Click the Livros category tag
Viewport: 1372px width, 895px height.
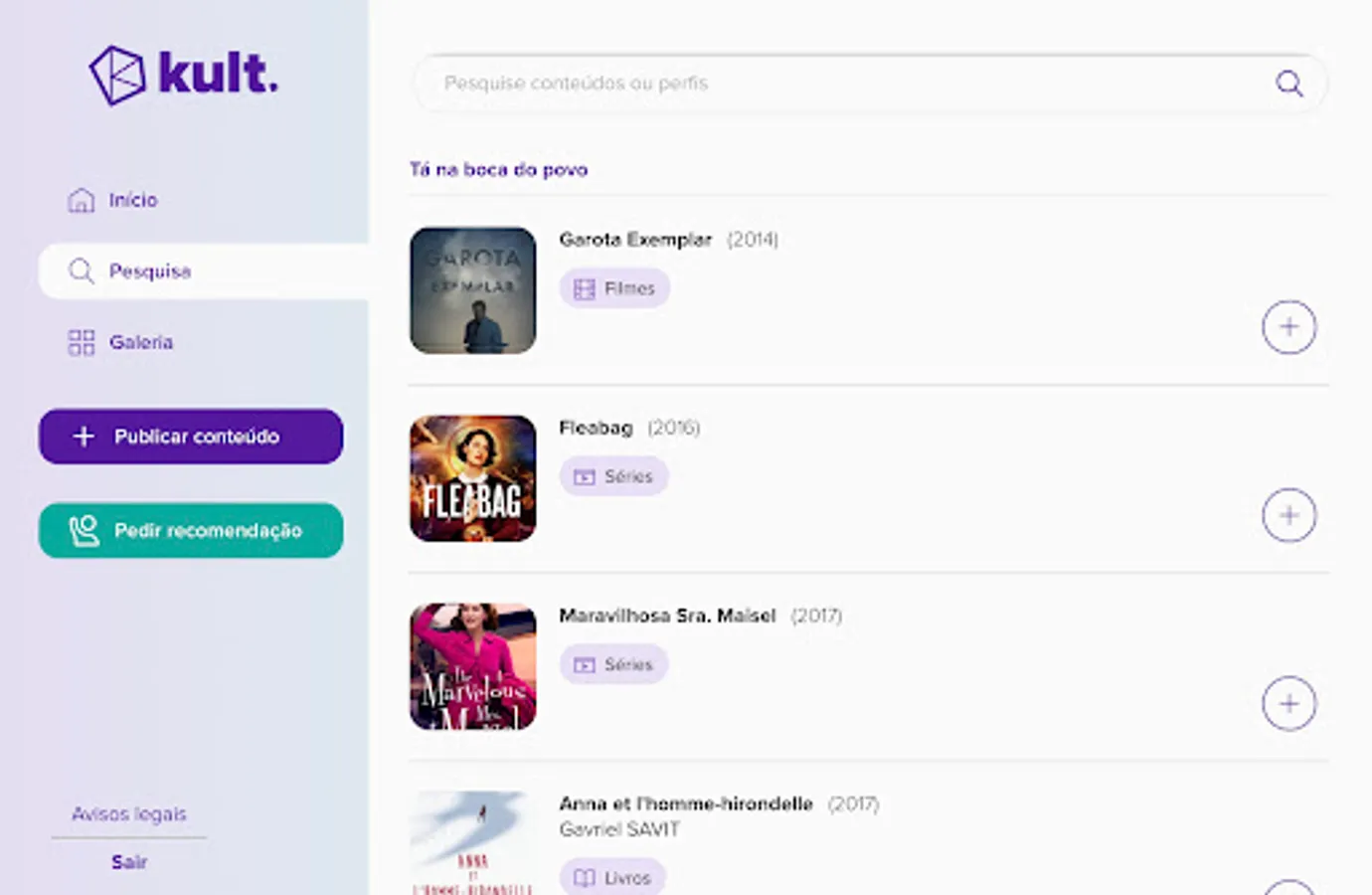coord(612,877)
